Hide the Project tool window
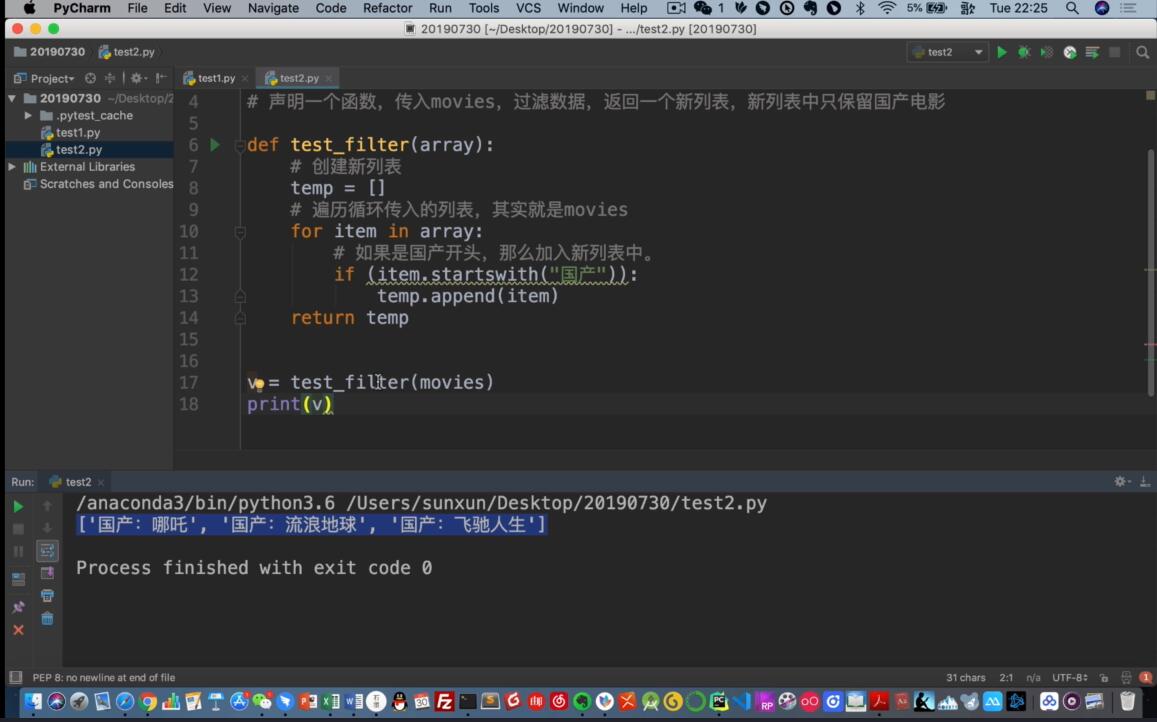 click(x=161, y=78)
